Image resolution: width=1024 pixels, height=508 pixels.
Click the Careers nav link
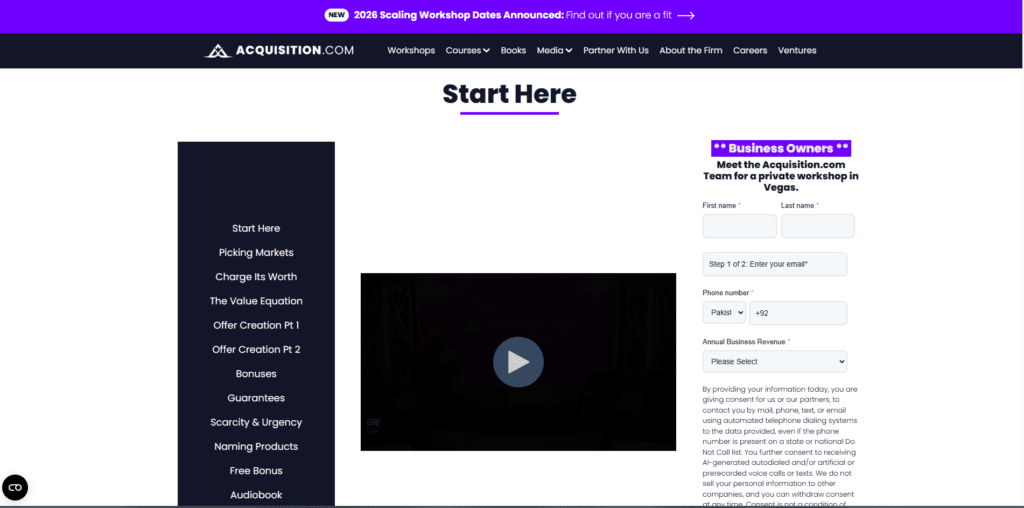(x=750, y=50)
